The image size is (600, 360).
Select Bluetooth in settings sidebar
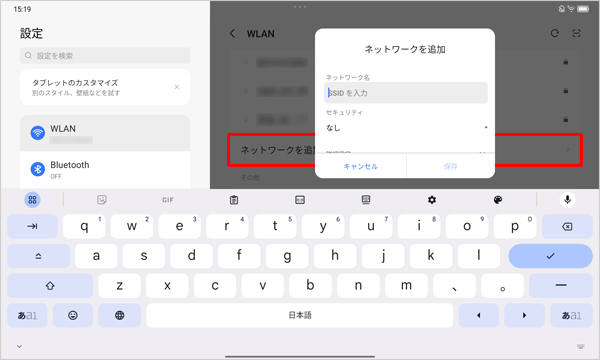pyautogui.click(x=105, y=169)
